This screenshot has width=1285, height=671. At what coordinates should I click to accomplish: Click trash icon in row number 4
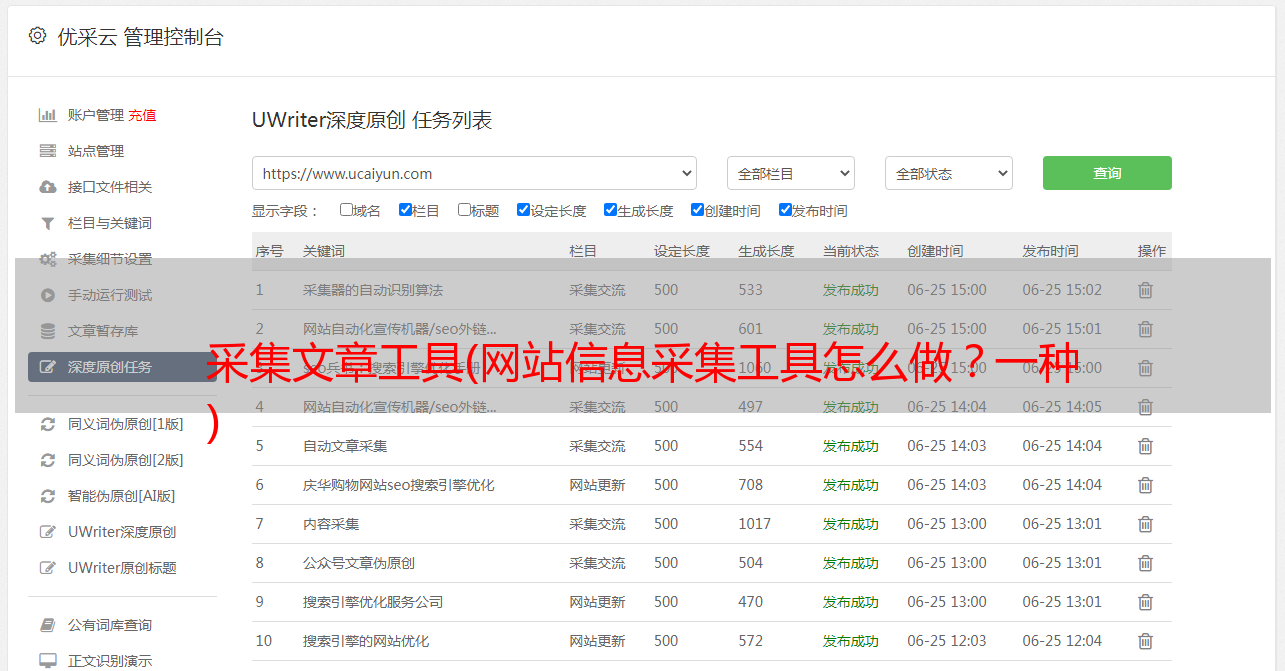[x=1146, y=407]
